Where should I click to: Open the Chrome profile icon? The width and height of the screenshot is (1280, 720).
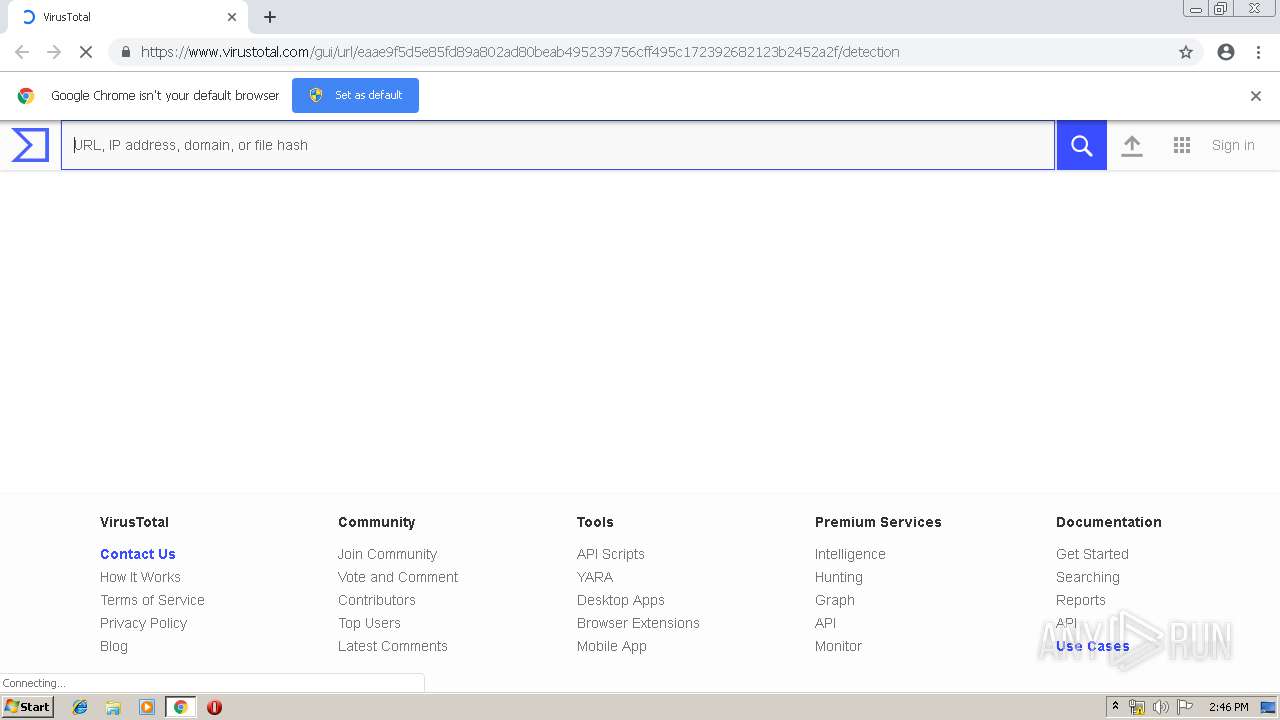[x=1226, y=52]
